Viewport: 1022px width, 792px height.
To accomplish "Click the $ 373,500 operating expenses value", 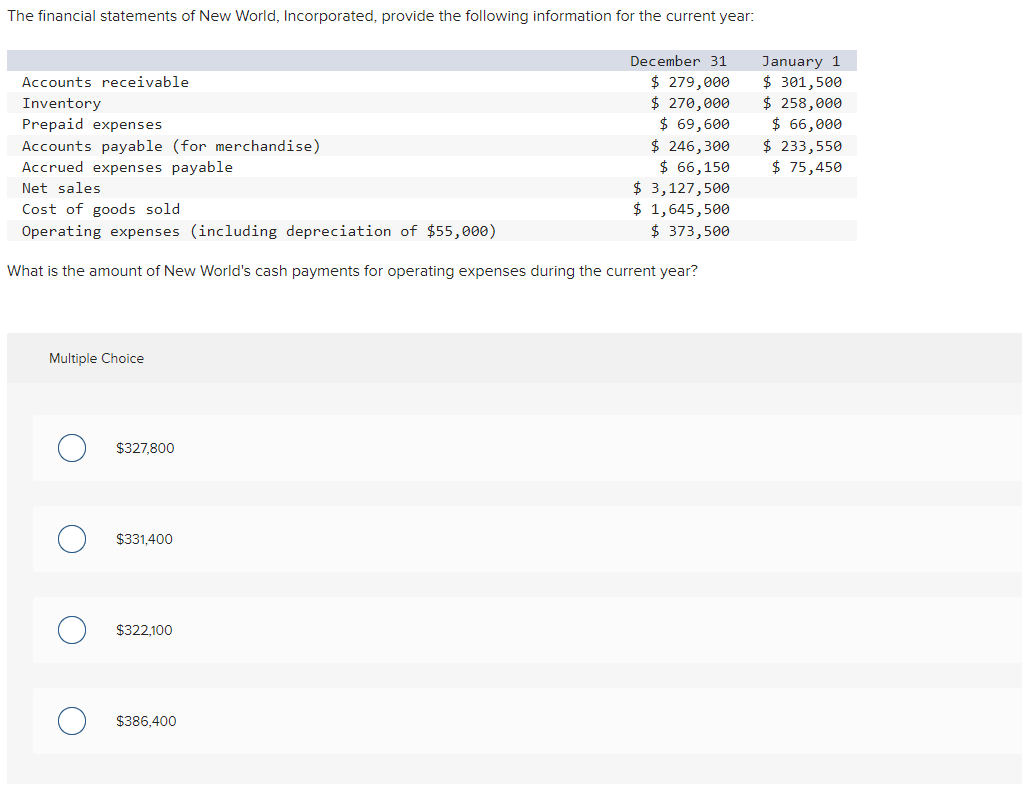I will click(x=690, y=231).
